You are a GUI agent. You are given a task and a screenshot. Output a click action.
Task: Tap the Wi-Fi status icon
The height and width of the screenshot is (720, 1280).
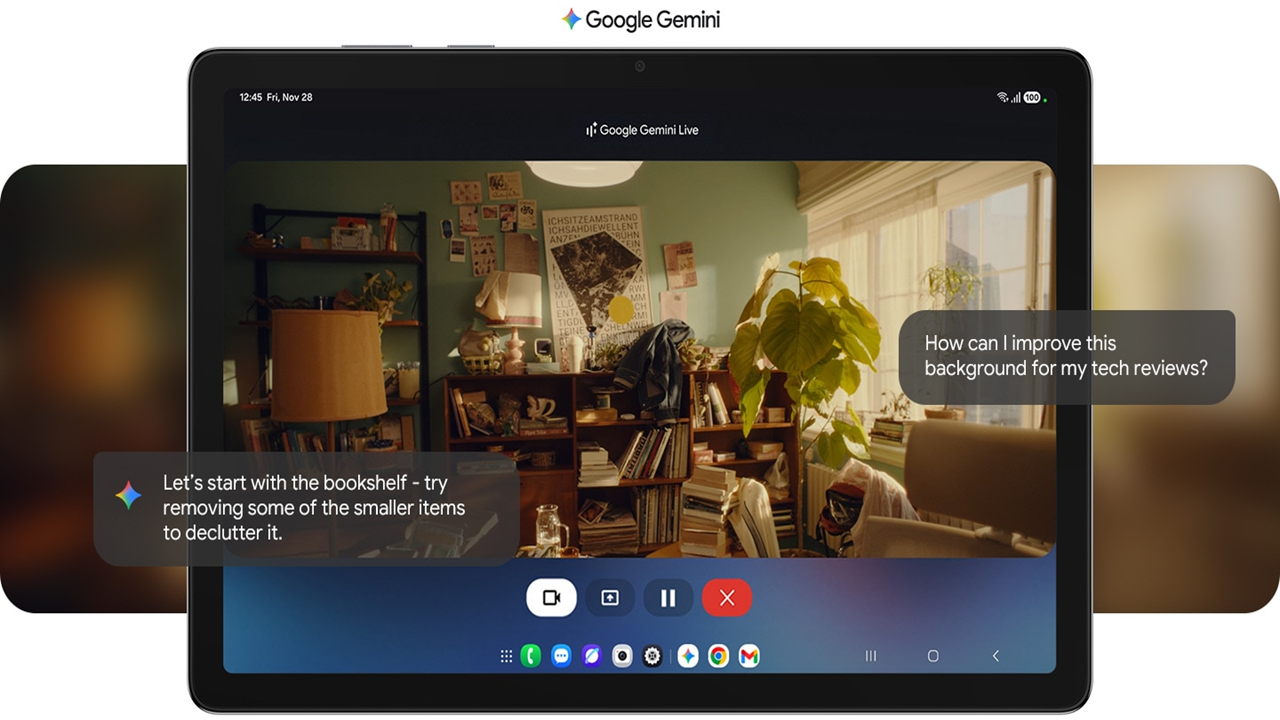(1002, 98)
